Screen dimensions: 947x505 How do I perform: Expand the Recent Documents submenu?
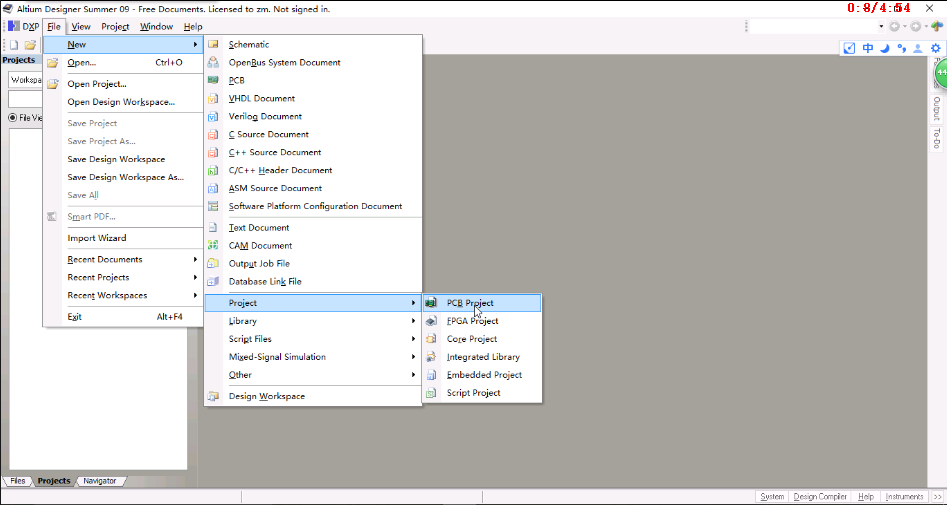click(123, 259)
